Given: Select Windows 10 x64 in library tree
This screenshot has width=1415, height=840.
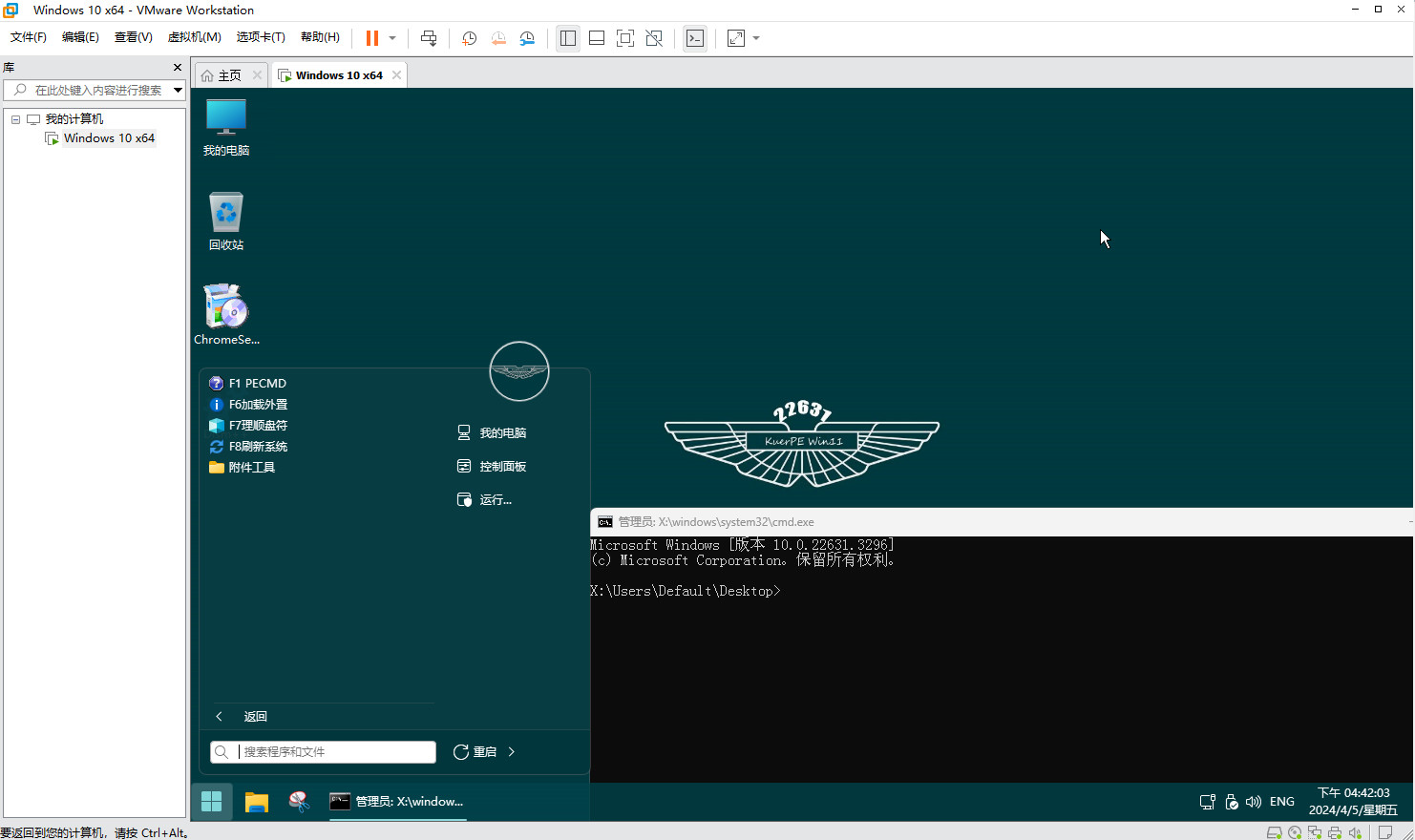Looking at the screenshot, I should (109, 138).
